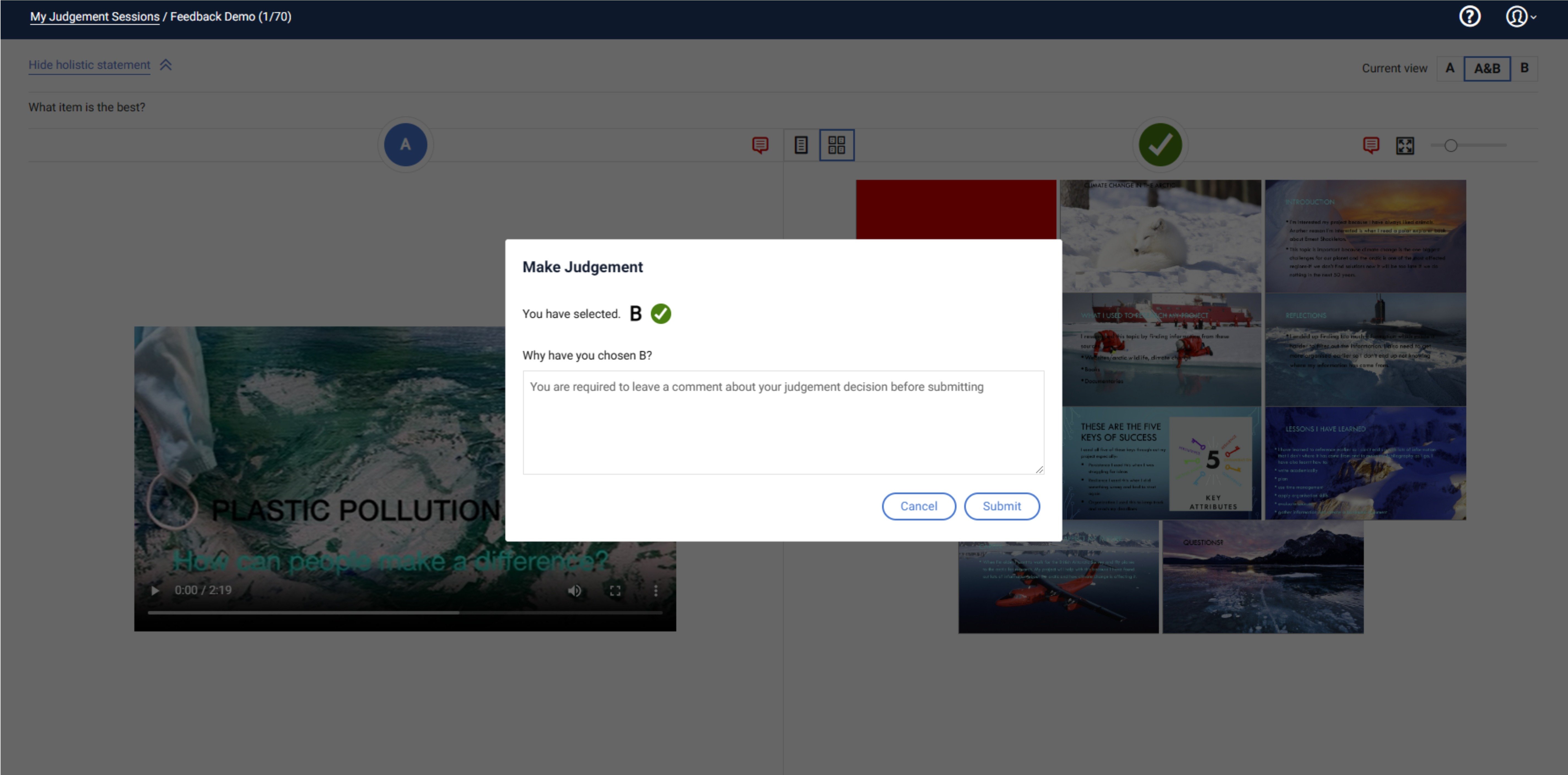Image resolution: width=1568 pixels, height=775 pixels.
Task: Switch to single page document view
Action: pyautogui.click(x=801, y=145)
